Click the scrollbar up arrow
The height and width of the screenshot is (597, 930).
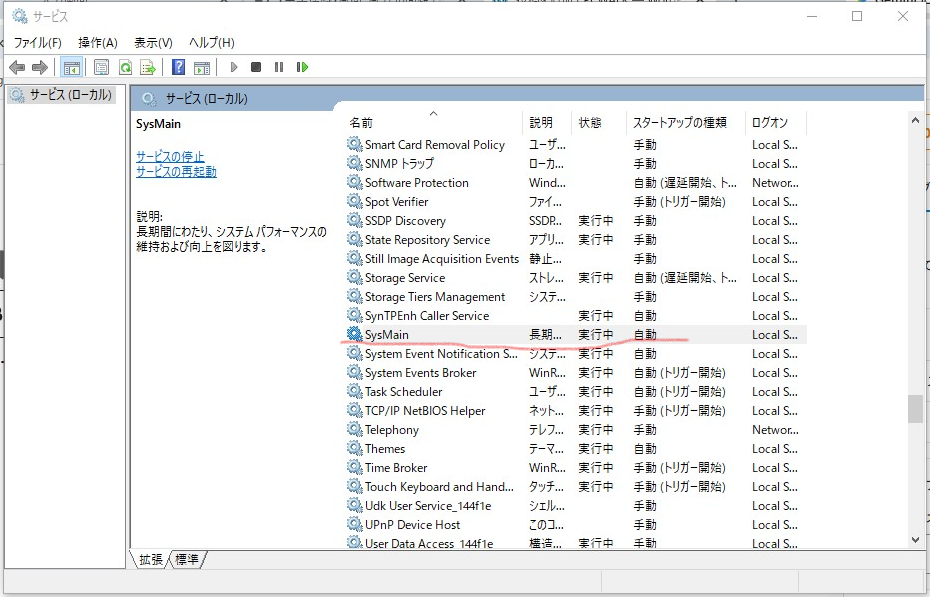point(915,120)
